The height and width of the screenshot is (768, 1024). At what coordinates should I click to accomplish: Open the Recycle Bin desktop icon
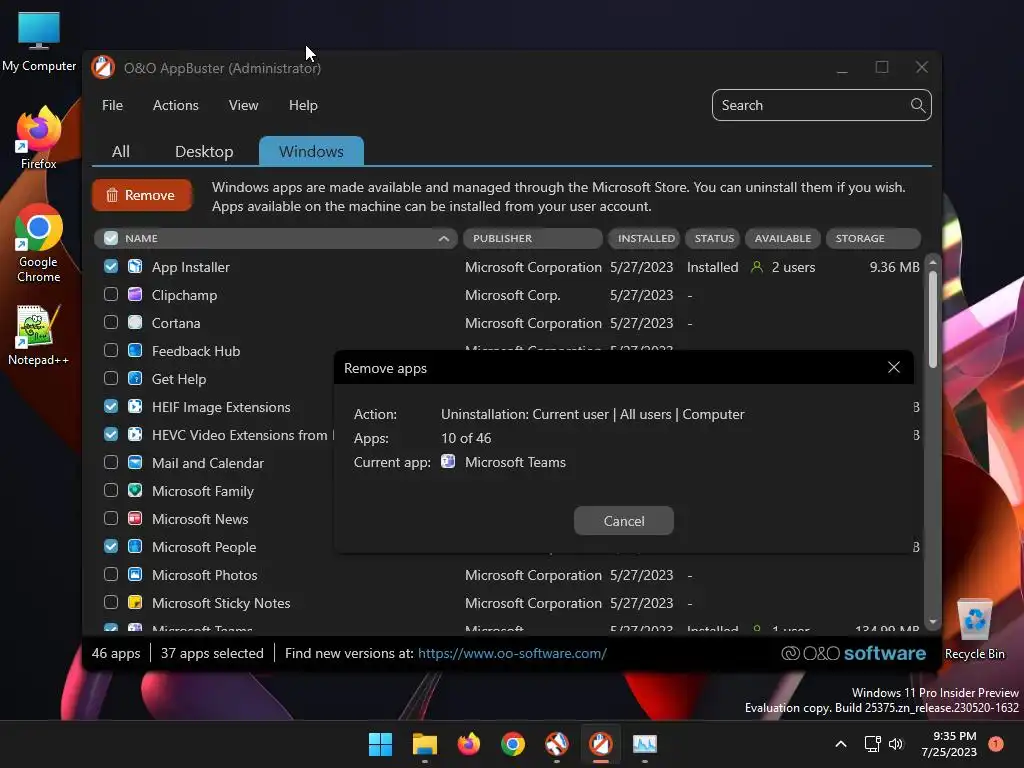pos(974,629)
